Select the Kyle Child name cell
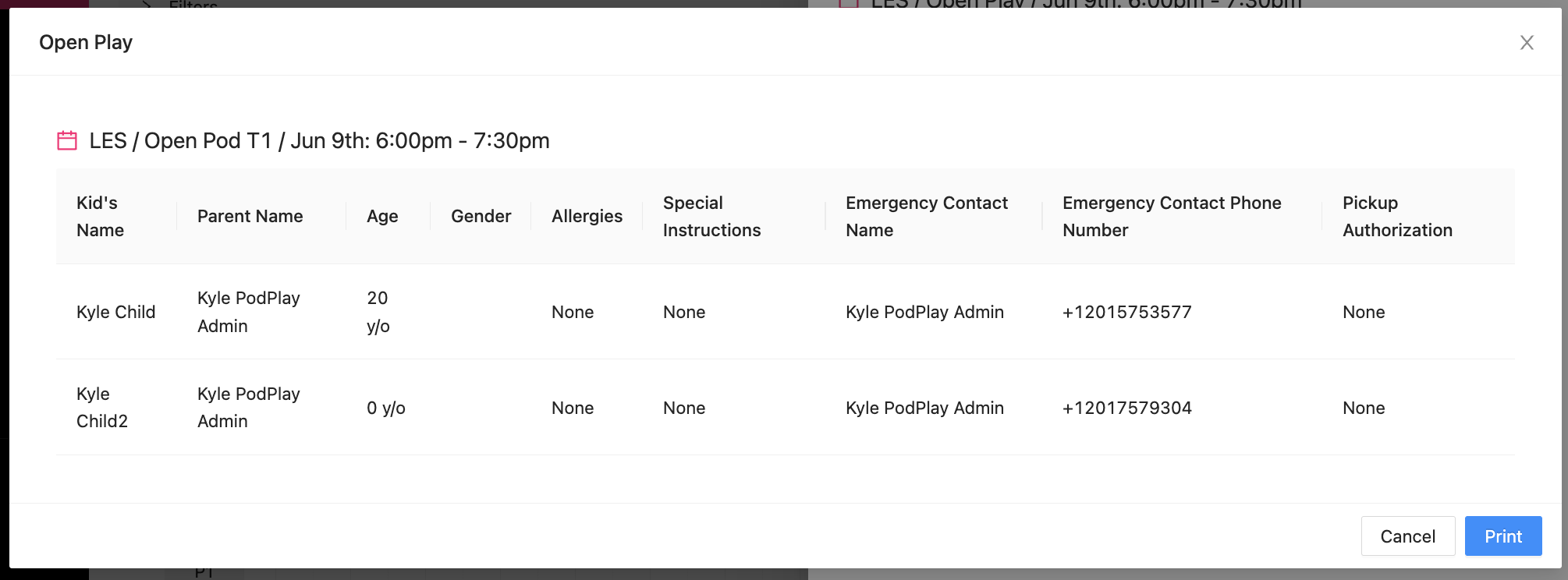 click(x=116, y=313)
